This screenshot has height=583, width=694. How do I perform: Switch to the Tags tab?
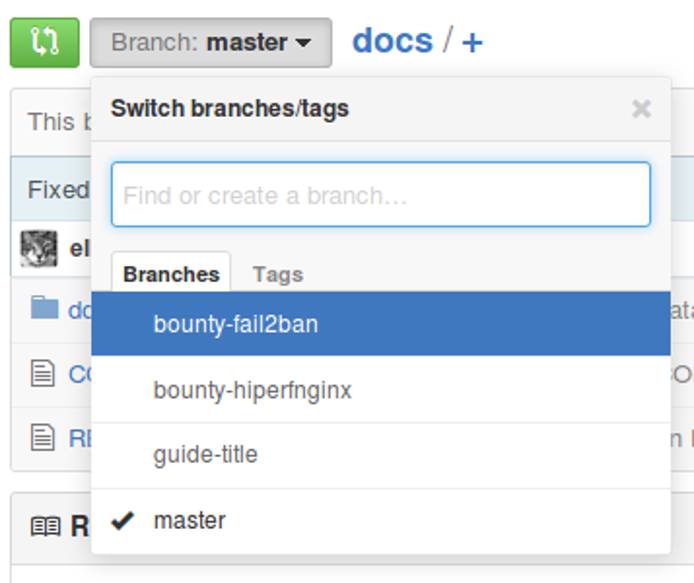pyautogui.click(x=277, y=274)
